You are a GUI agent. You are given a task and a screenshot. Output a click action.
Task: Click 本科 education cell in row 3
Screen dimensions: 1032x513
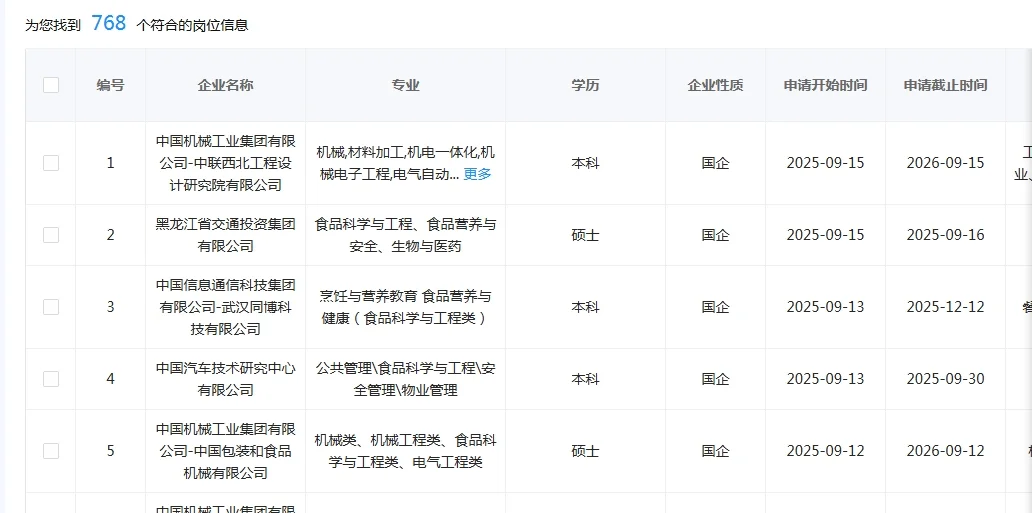tap(585, 307)
